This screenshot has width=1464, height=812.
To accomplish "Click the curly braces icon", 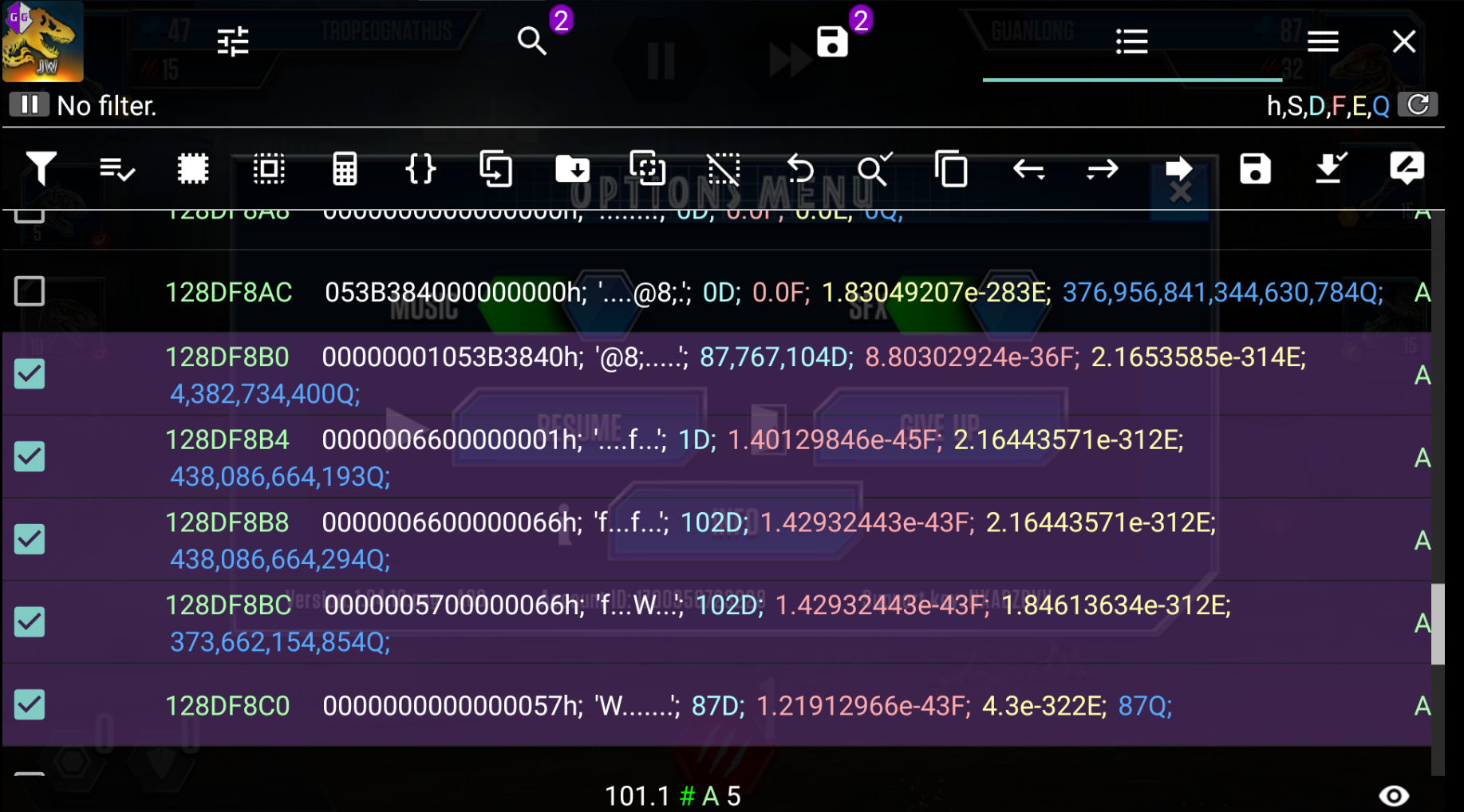I will coord(420,169).
